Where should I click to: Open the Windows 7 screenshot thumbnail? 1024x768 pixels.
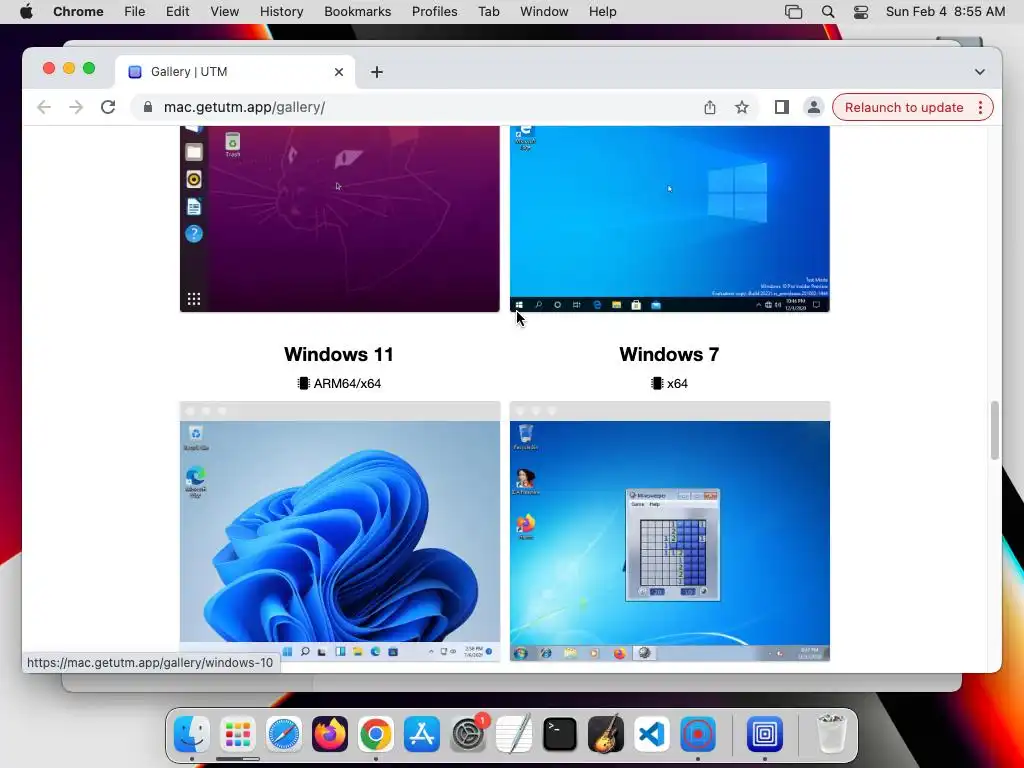click(669, 532)
